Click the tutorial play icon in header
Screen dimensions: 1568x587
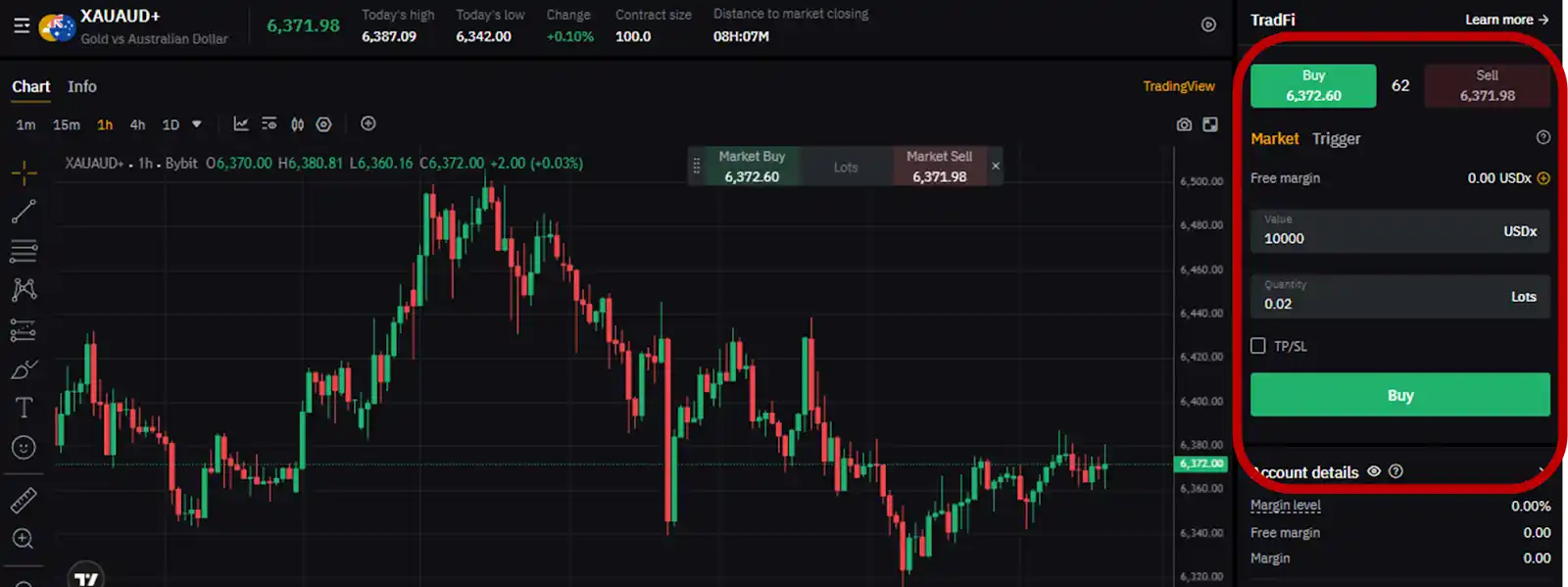1208,24
